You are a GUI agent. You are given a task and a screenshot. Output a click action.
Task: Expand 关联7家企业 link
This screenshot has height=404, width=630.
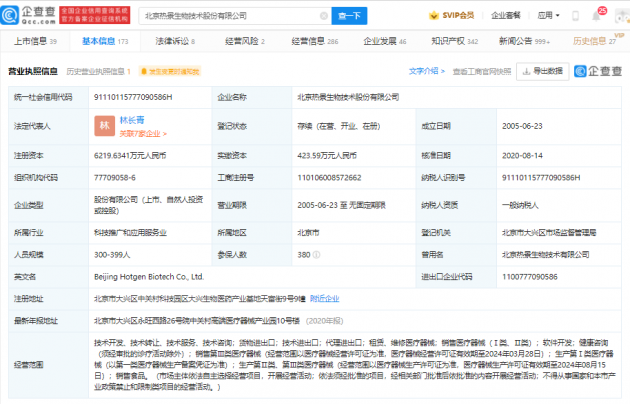click(x=143, y=133)
